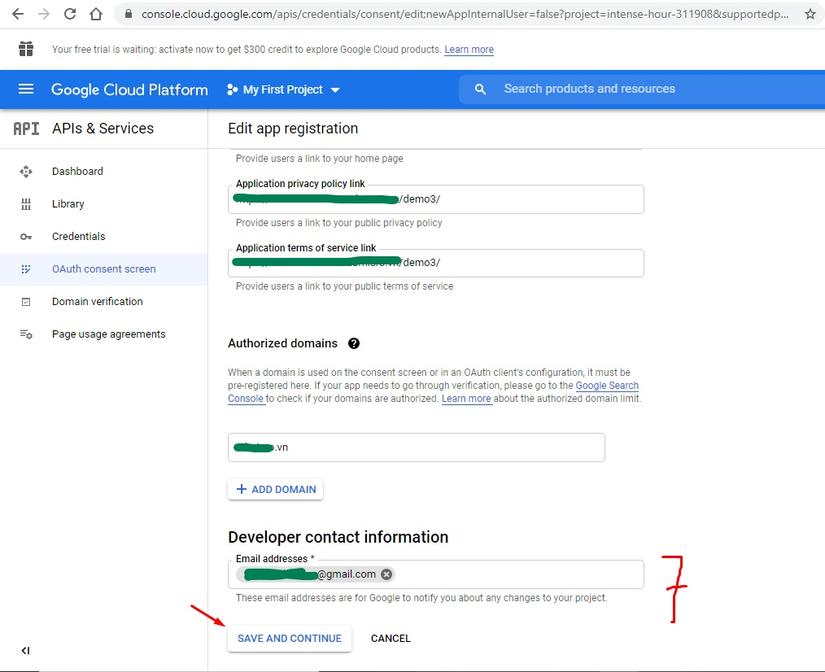Open free trial Learn more link
This screenshot has height=672, width=825.
tap(469, 49)
